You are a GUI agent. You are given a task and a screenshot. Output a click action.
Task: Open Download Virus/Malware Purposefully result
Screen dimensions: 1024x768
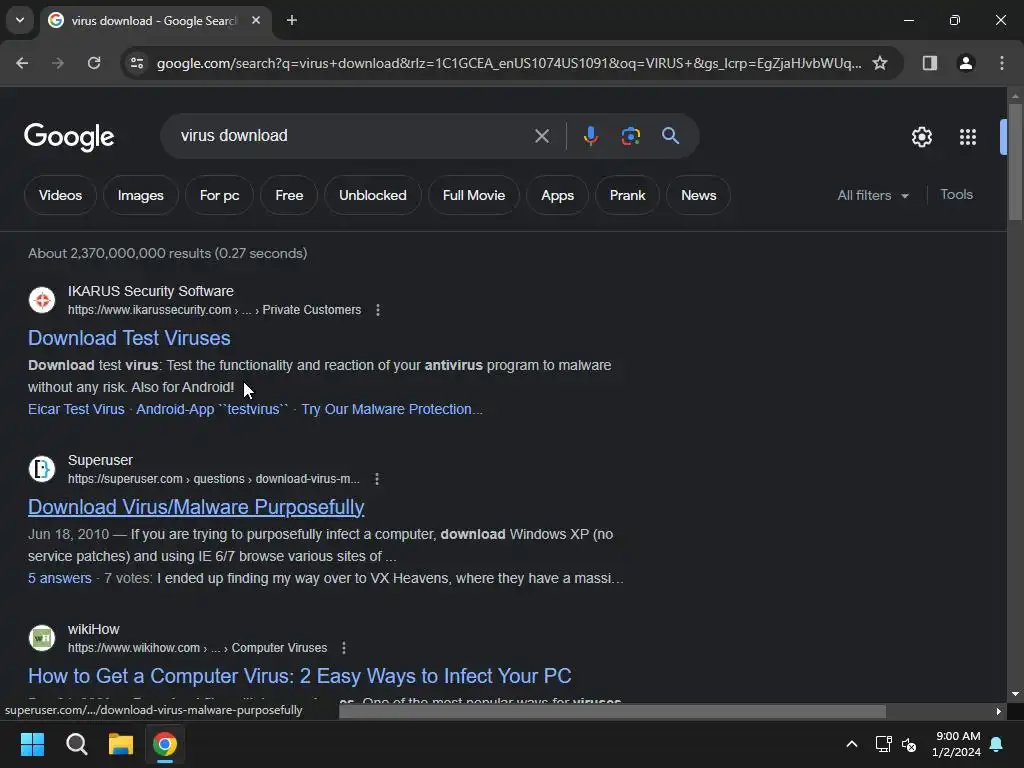(x=196, y=507)
